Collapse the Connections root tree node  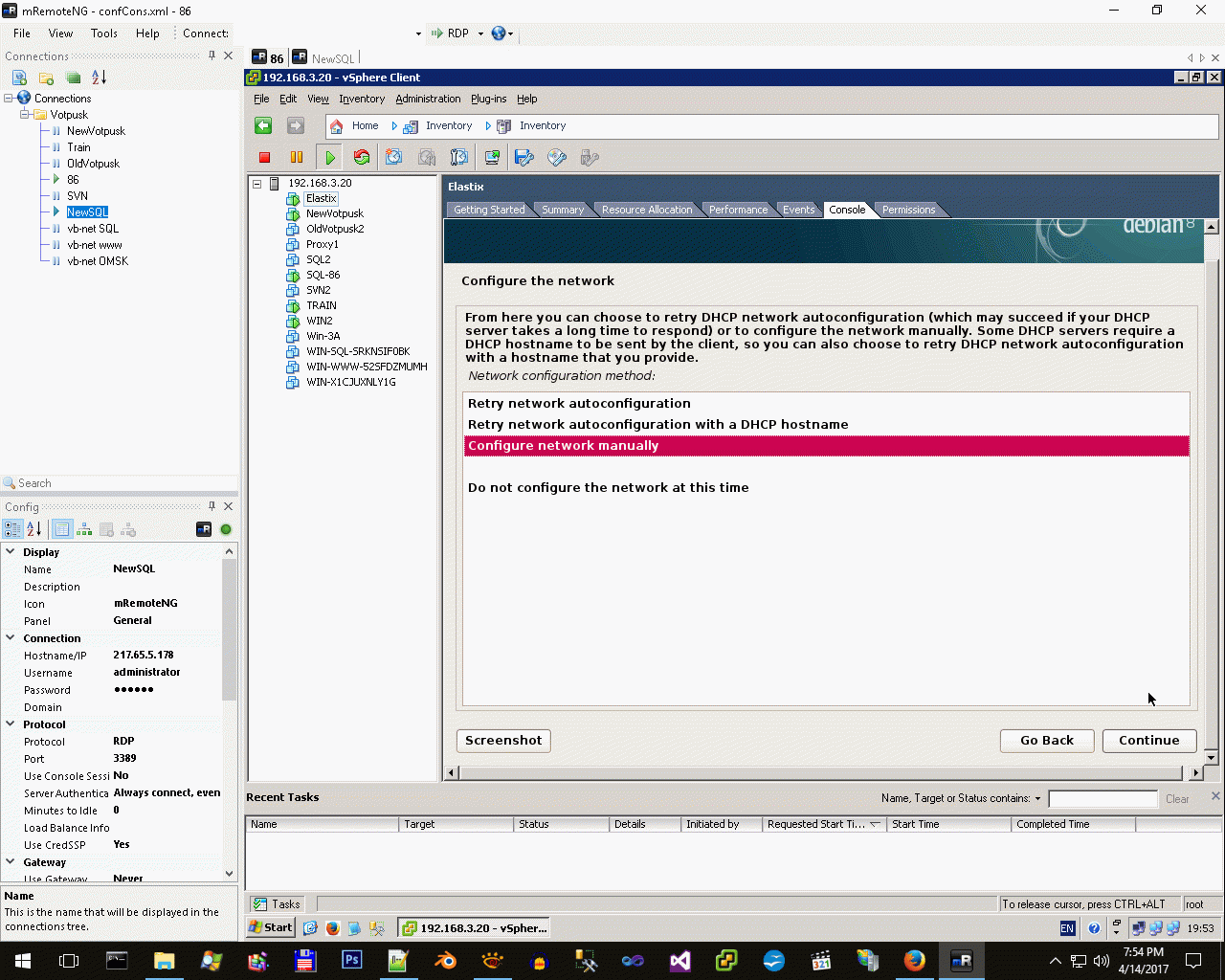point(9,98)
